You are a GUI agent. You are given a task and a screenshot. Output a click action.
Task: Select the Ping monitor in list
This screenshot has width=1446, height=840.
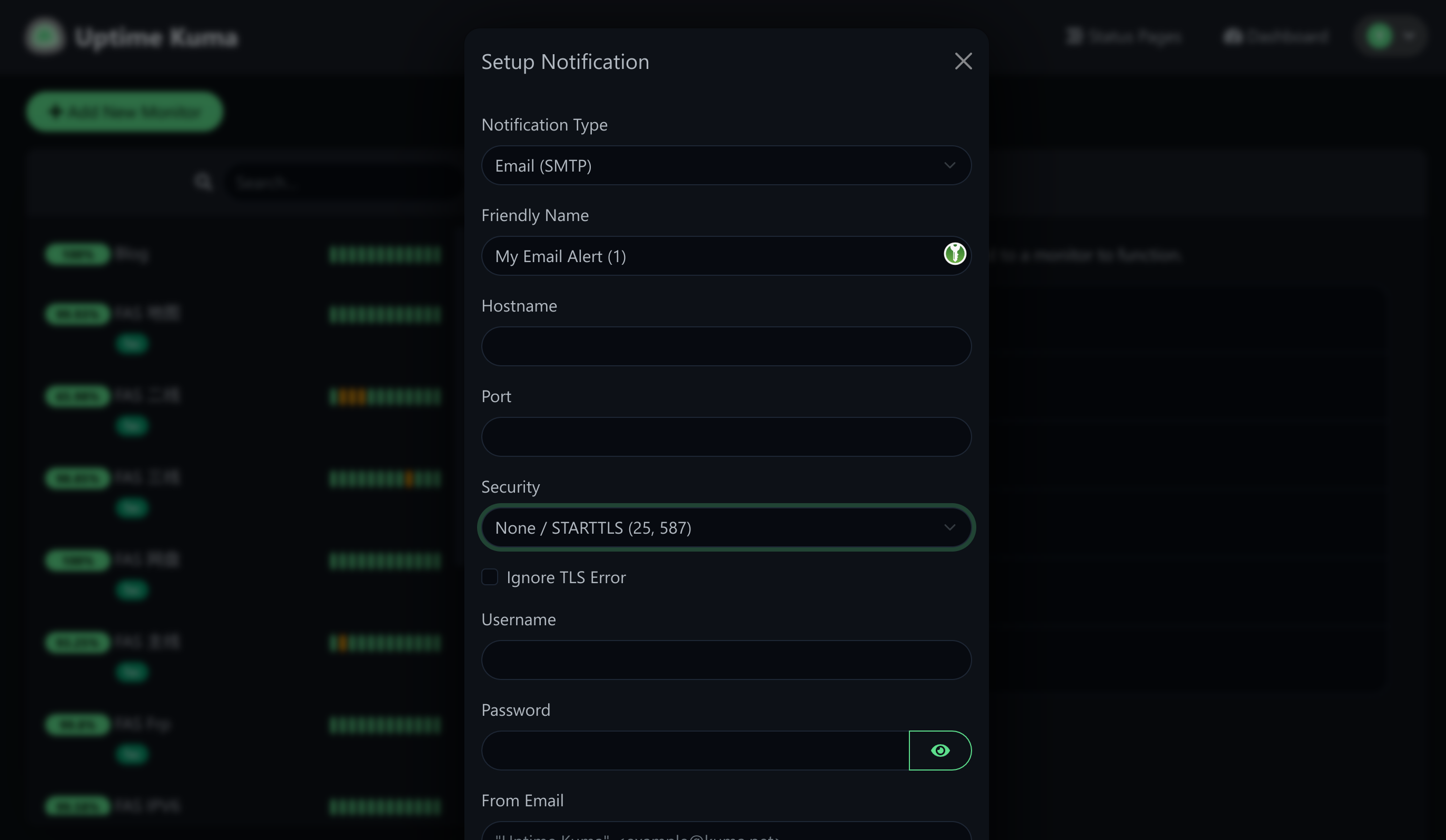pos(132,254)
